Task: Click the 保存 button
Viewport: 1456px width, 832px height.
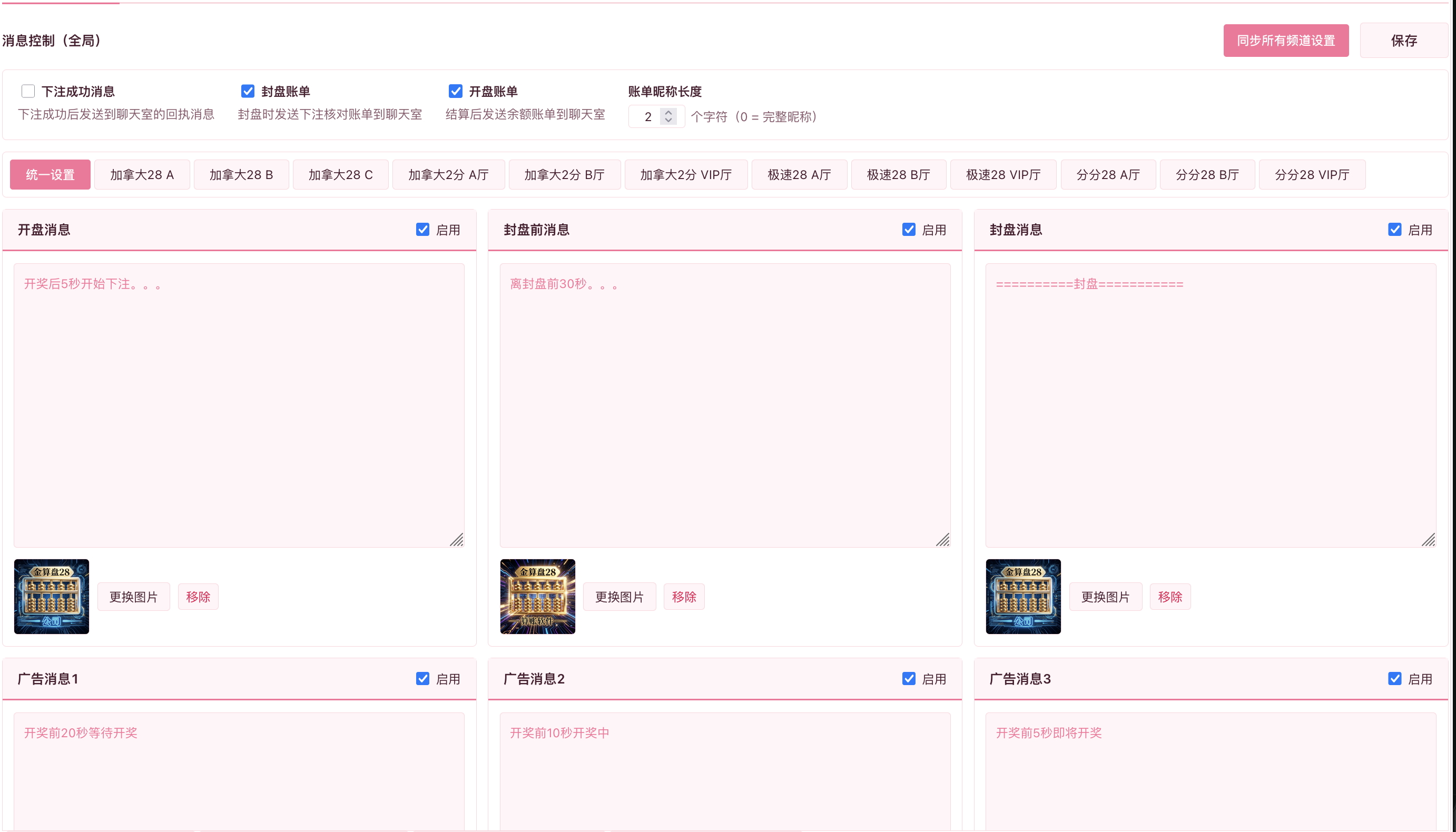Action: coord(1403,41)
